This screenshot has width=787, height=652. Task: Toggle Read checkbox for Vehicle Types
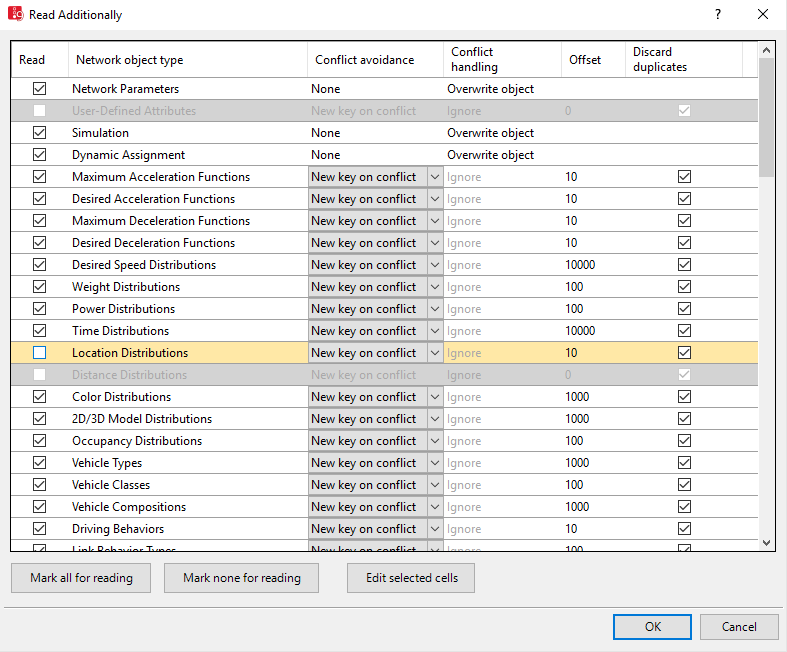(x=40, y=463)
